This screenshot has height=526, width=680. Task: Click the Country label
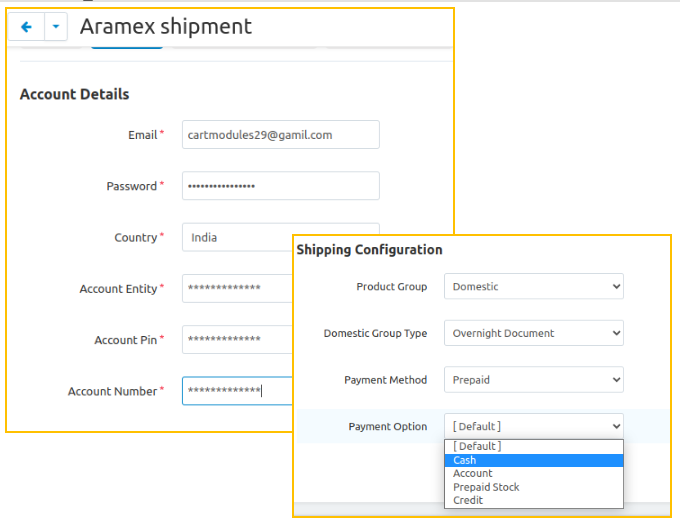pos(136,238)
